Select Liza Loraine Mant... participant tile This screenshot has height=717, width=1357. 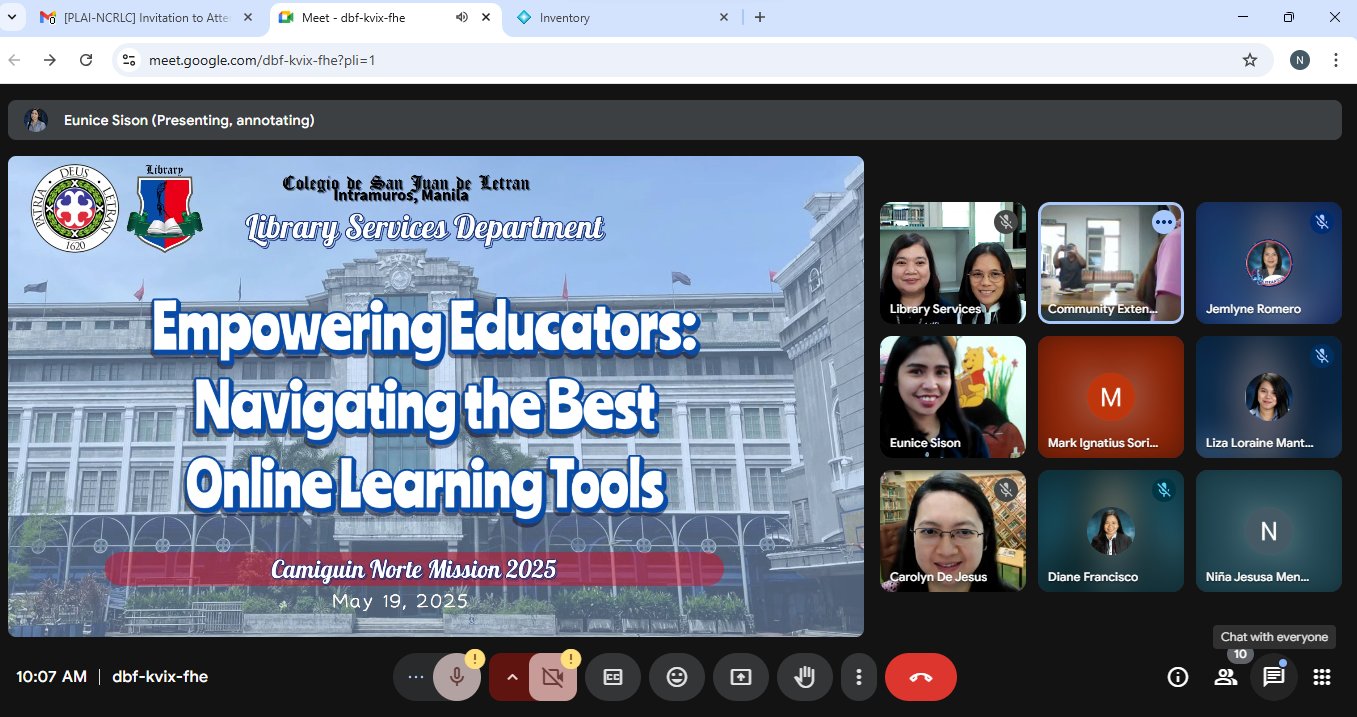[x=1269, y=397]
